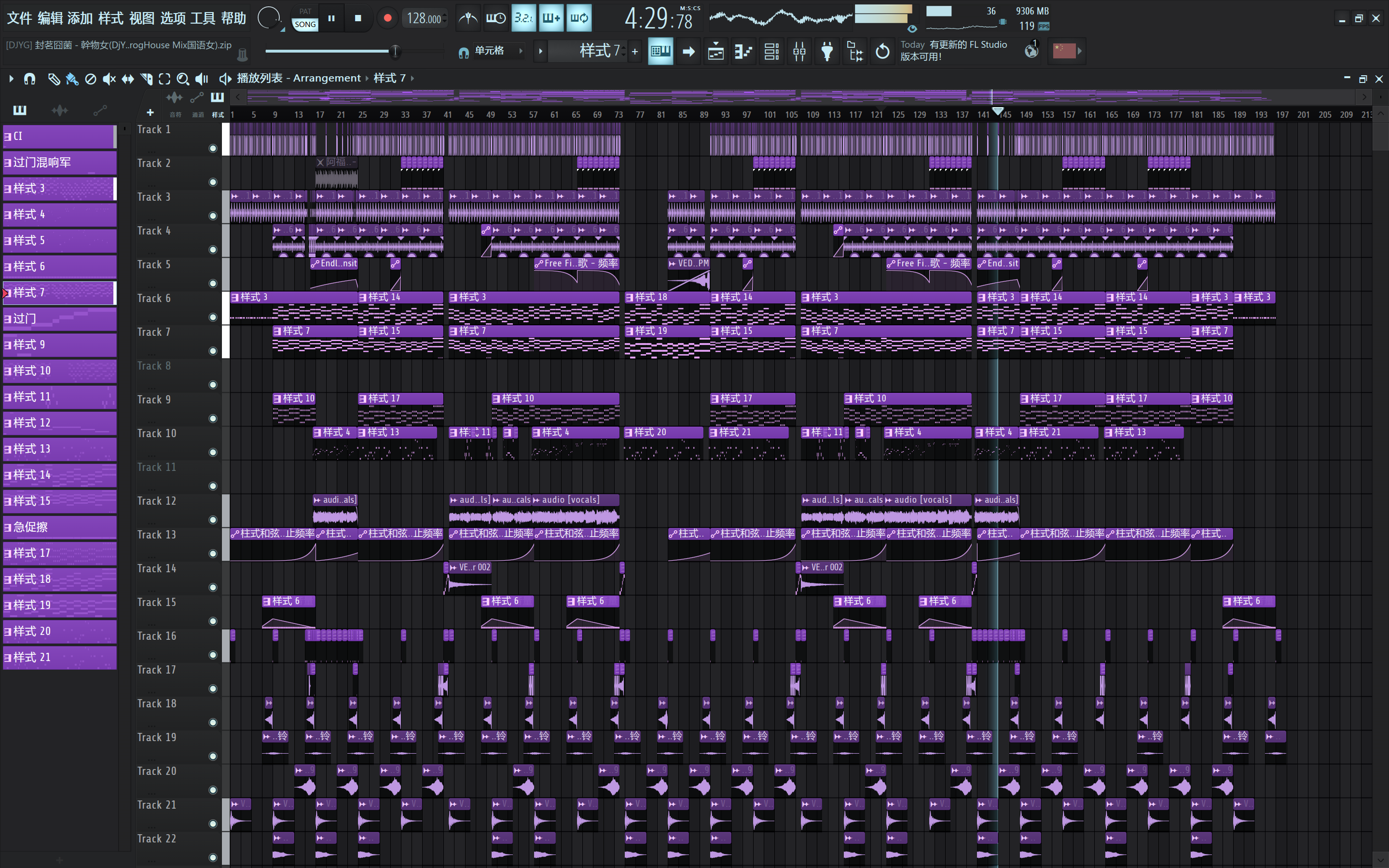Mute Track 6 using its green dot
The height and width of the screenshot is (868, 1389).
coord(213,317)
